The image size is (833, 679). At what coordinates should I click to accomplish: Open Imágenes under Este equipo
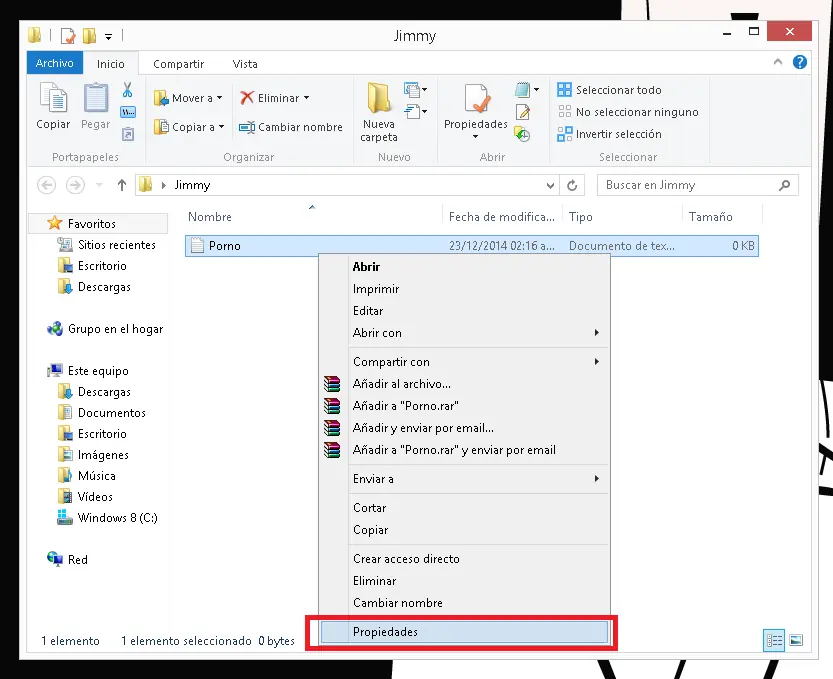[x=93, y=455]
